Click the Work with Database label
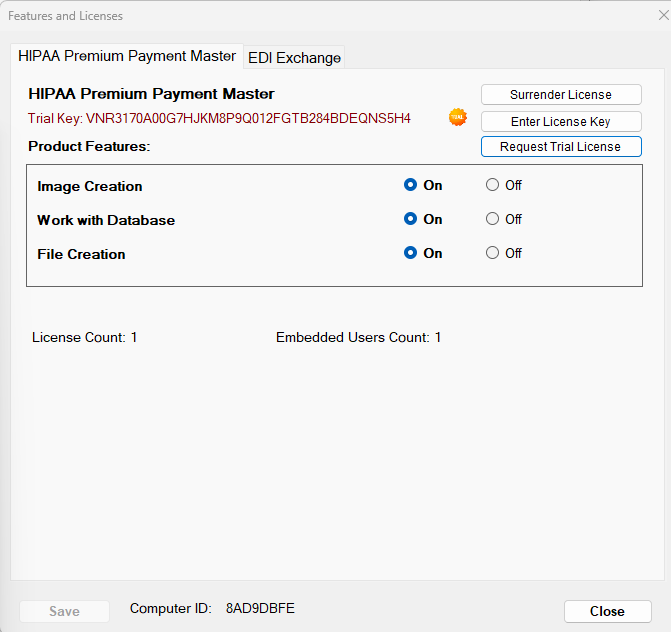Viewport: 671px width, 632px height. [x=106, y=220]
